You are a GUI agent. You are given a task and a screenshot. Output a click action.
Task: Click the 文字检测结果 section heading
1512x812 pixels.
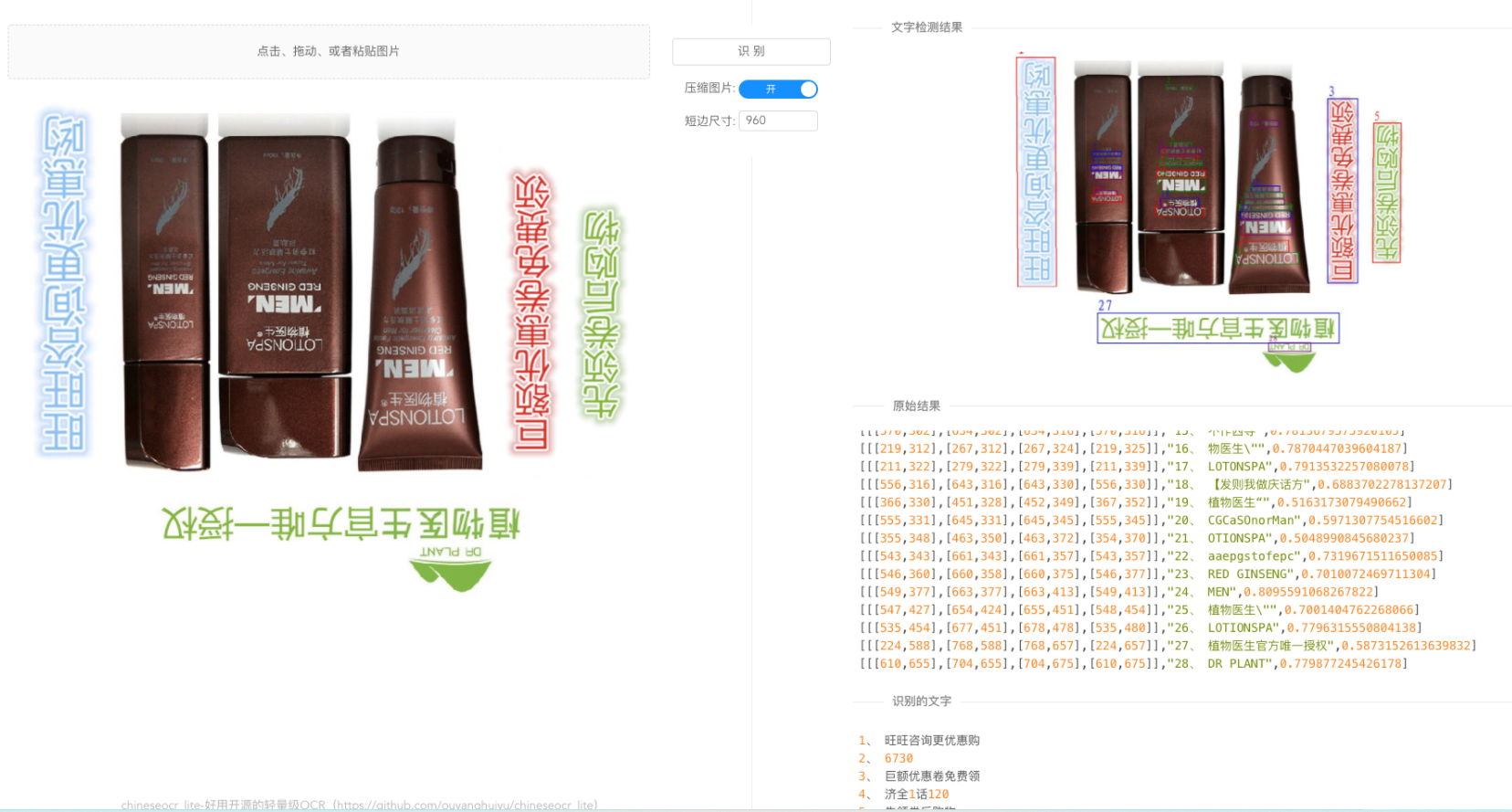point(927,27)
